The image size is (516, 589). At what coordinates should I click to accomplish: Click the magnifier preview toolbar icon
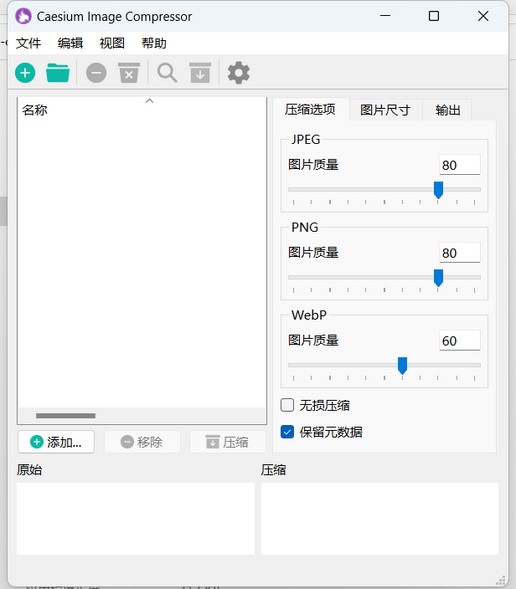pos(167,73)
